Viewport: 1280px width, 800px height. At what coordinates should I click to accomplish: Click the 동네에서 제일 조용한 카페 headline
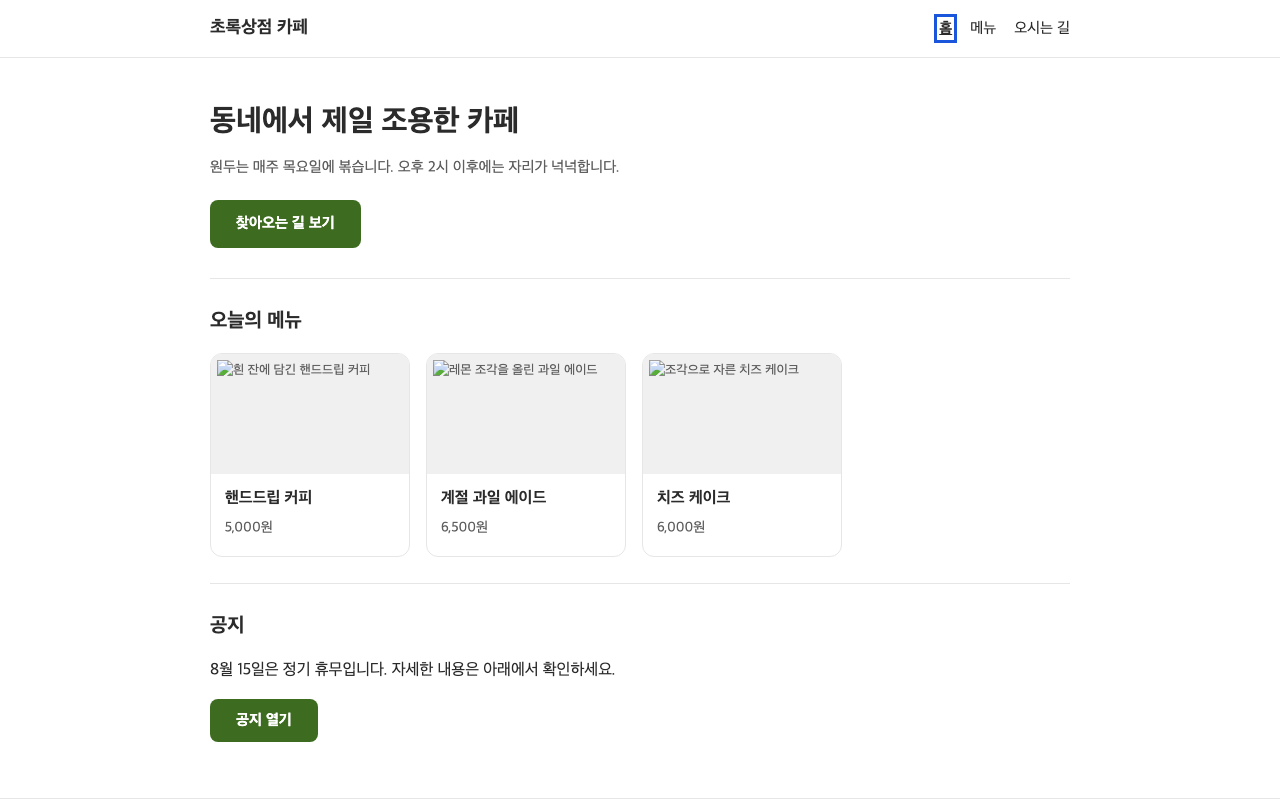click(364, 120)
